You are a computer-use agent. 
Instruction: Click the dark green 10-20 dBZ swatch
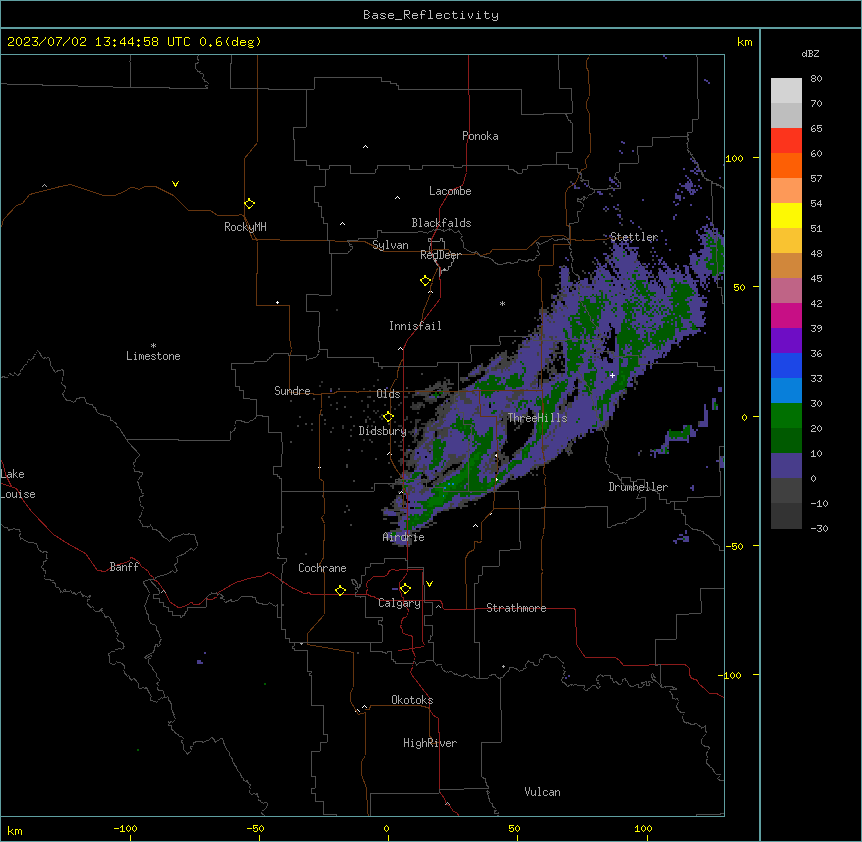[786, 441]
